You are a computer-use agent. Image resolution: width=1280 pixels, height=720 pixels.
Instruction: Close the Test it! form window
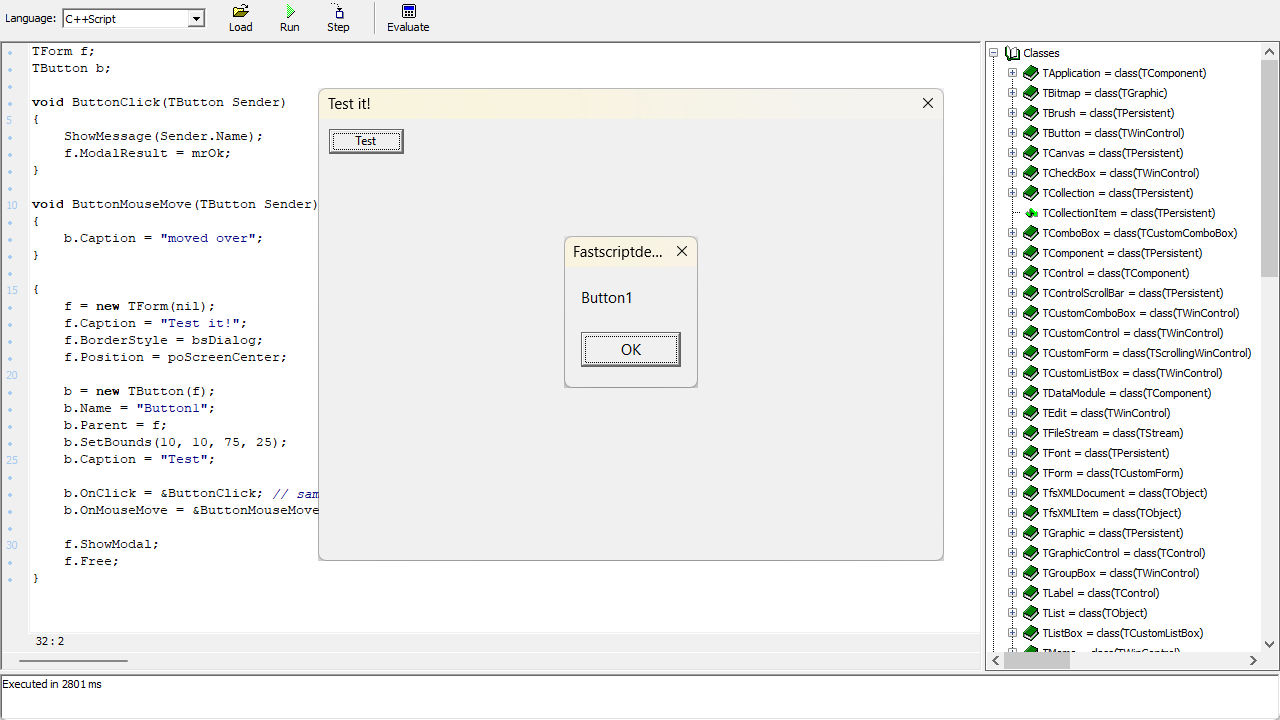coord(928,103)
